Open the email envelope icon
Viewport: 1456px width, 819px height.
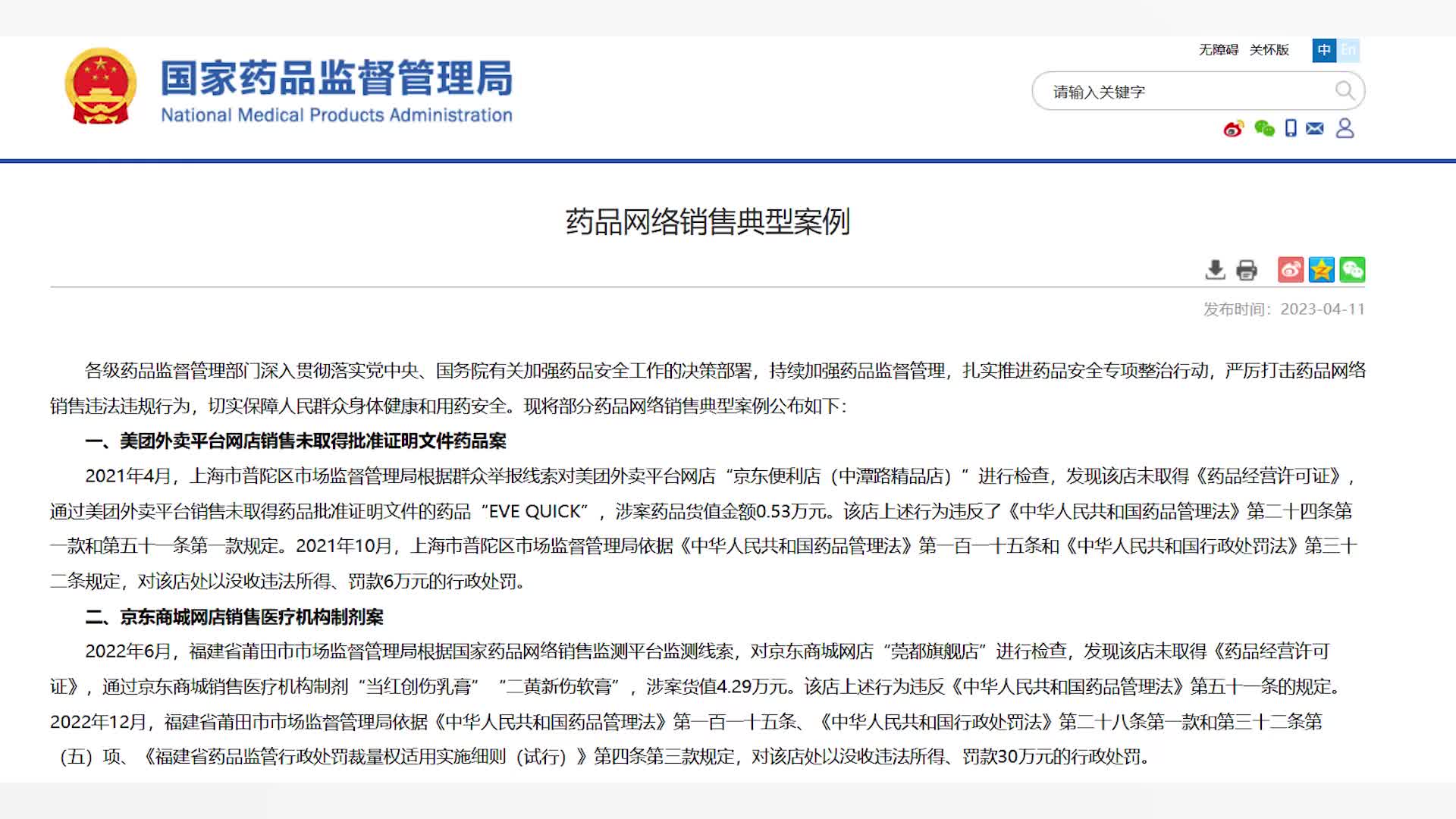point(1315,129)
